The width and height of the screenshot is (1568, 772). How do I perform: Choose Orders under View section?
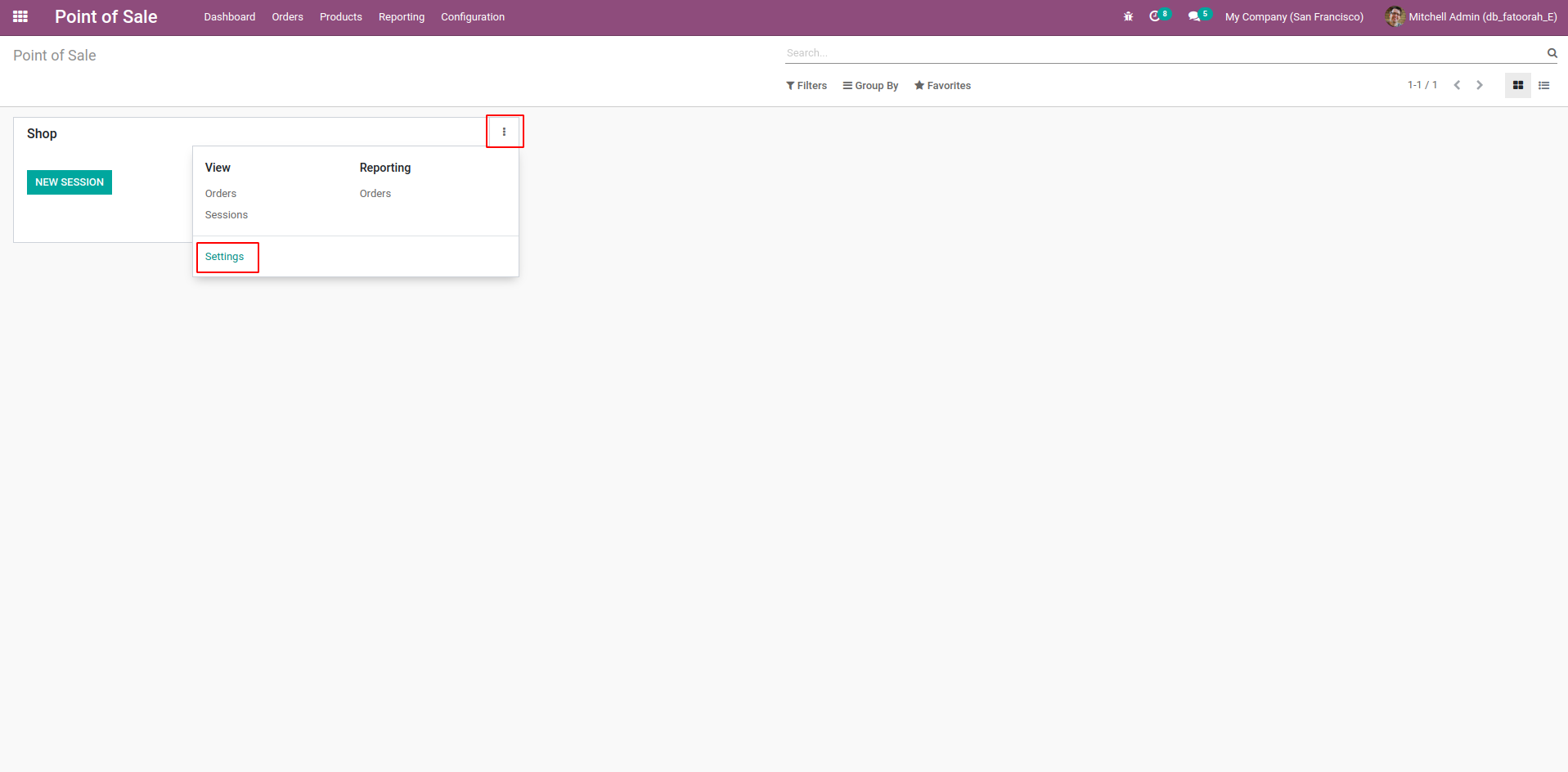tap(221, 194)
